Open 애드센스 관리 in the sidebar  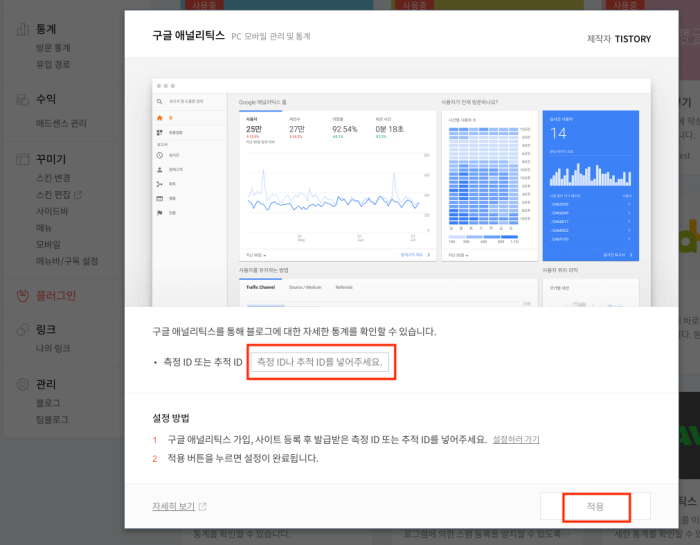(61, 123)
